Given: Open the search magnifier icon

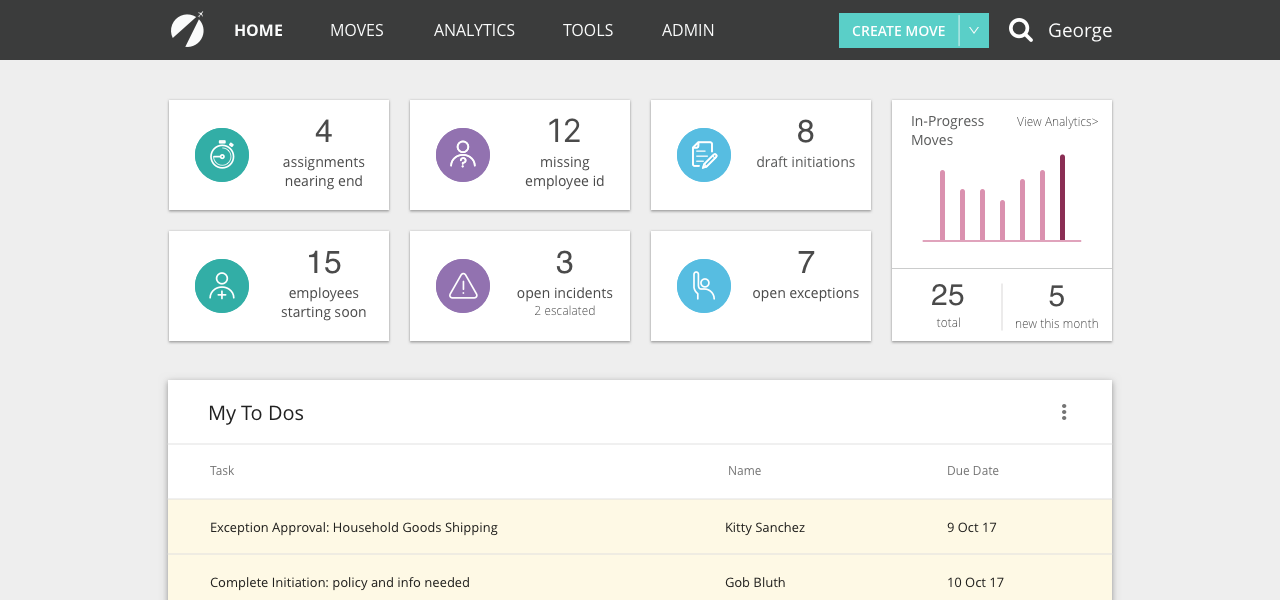Looking at the screenshot, I should [1020, 30].
